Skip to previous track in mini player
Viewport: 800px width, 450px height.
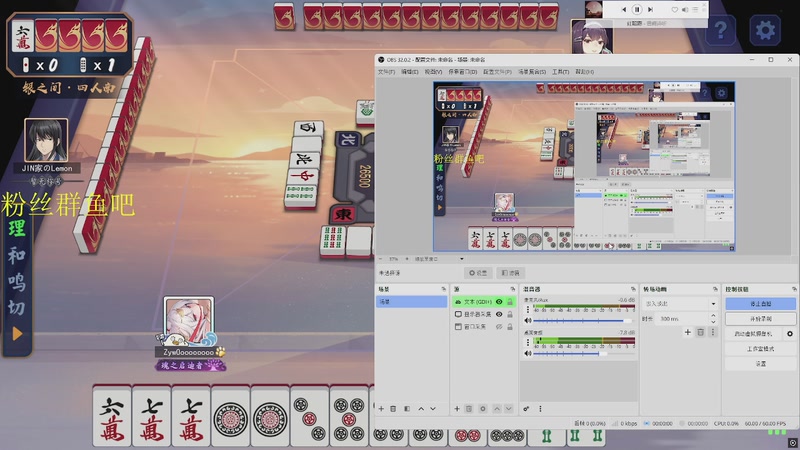click(623, 9)
